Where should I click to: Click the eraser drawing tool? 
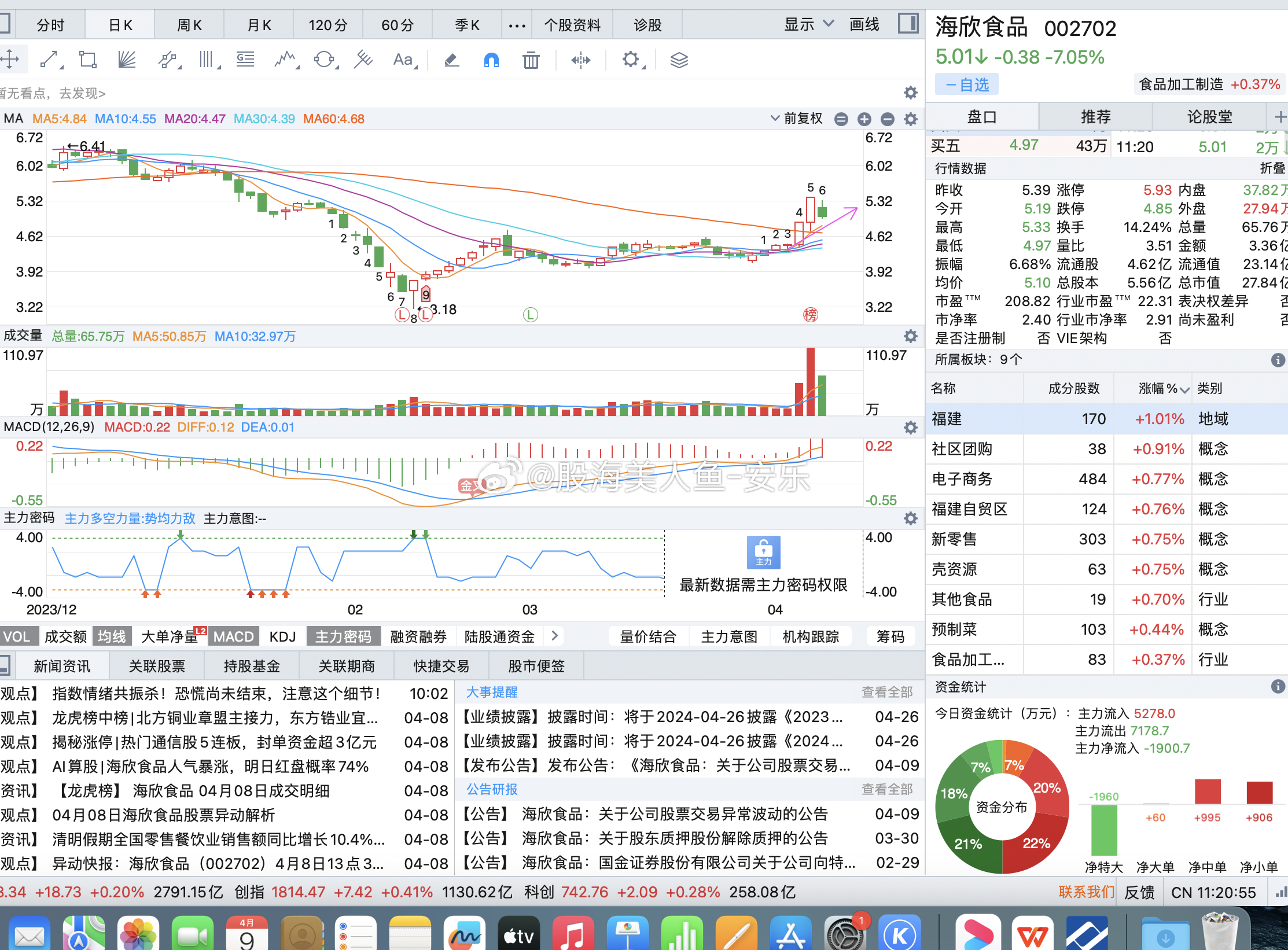451,60
